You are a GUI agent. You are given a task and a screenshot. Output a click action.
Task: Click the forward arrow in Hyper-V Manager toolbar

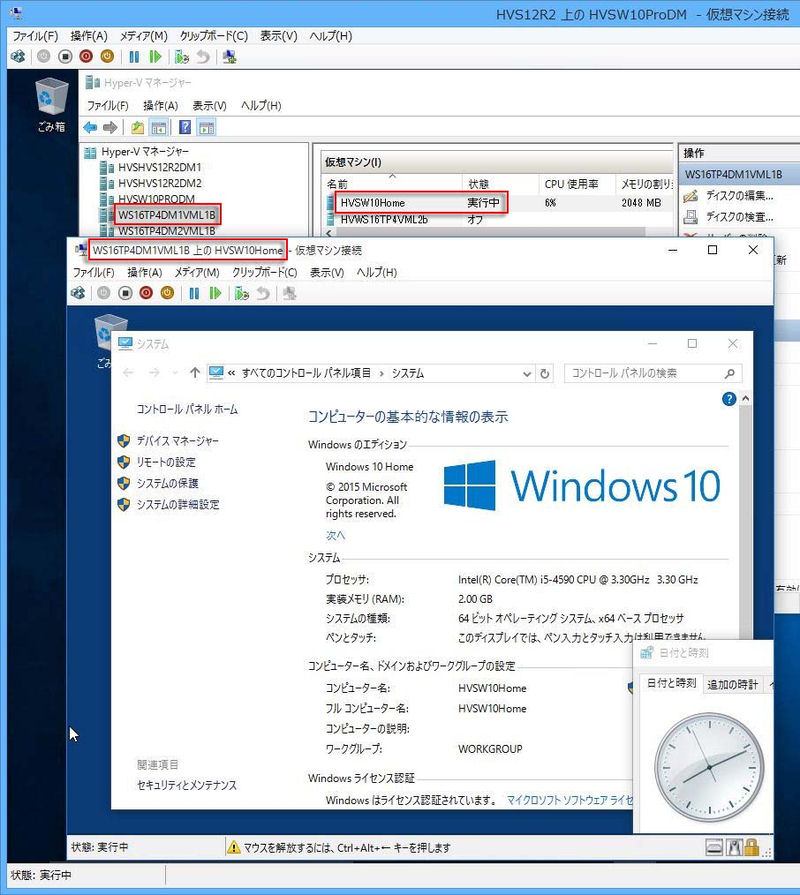click(110, 127)
